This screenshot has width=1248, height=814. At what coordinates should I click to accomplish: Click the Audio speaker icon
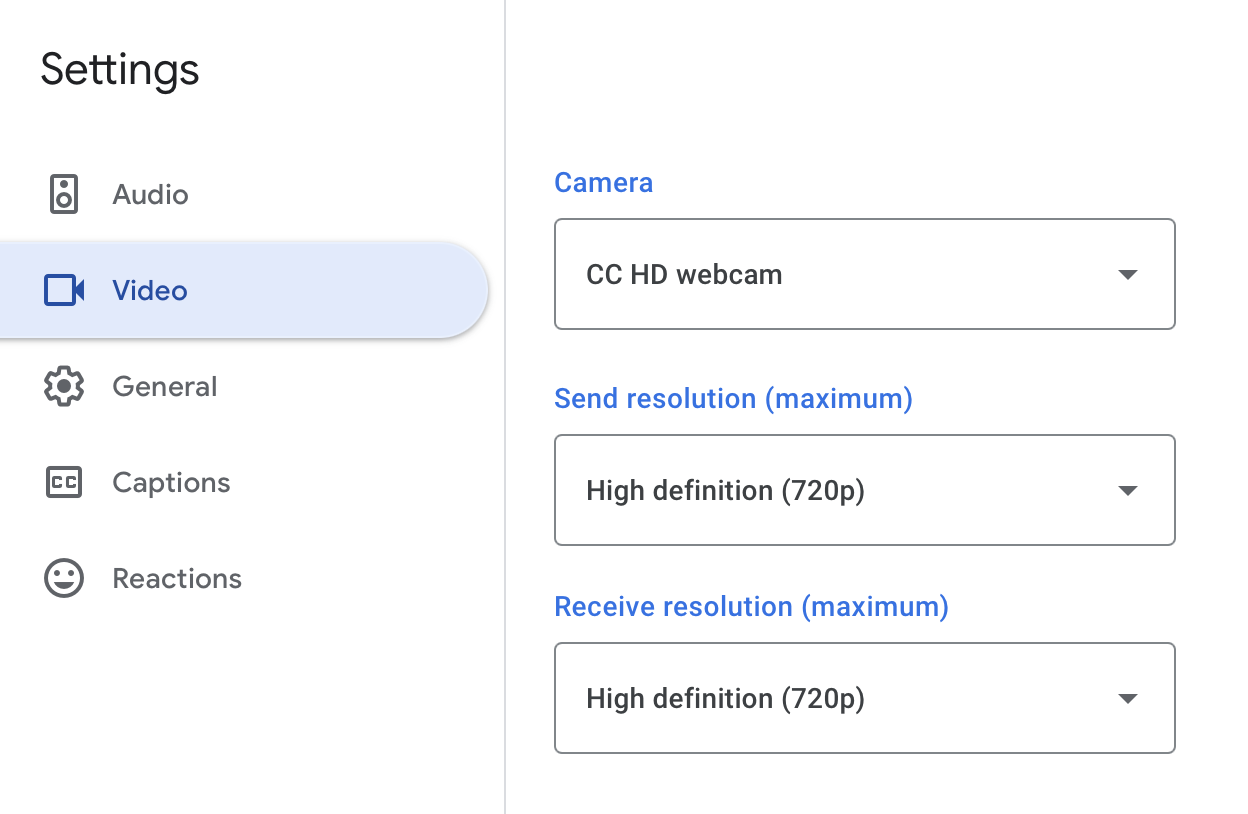click(x=64, y=194)
